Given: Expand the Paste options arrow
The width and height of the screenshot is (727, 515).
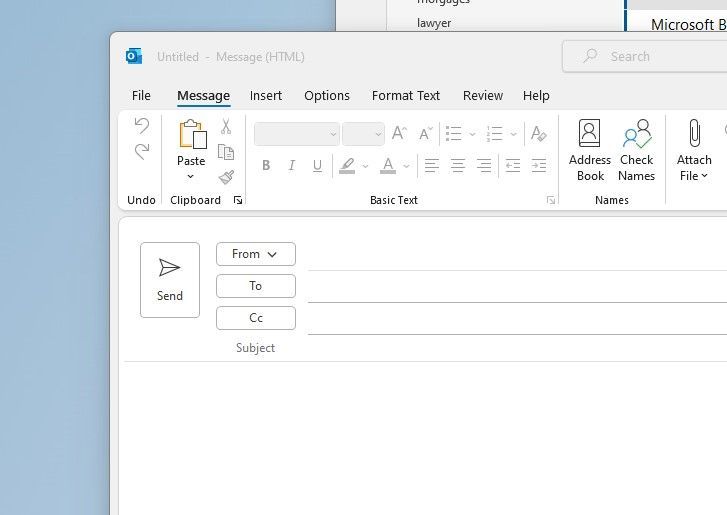Looking at the screenshot, I should 191,177.
